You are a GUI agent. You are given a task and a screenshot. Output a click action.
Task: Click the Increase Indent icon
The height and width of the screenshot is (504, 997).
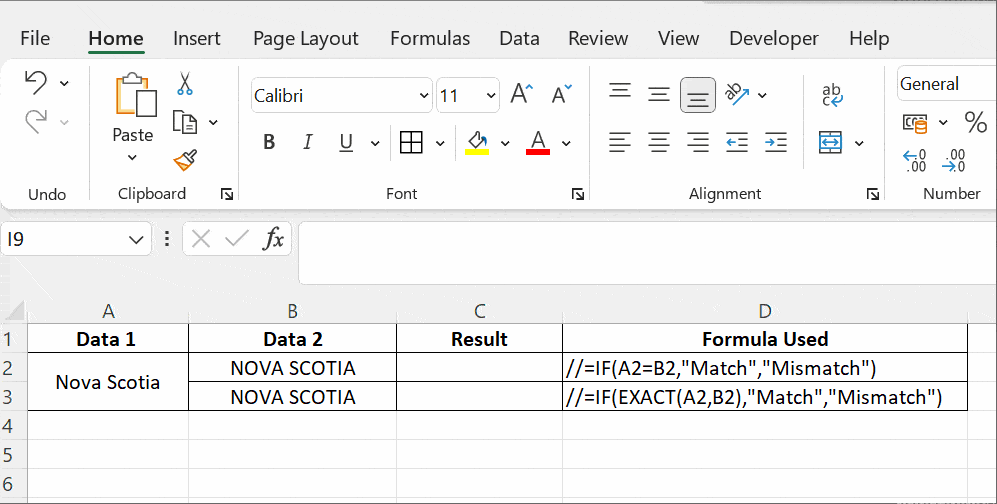pyautogui.click(x=775, y=142)
